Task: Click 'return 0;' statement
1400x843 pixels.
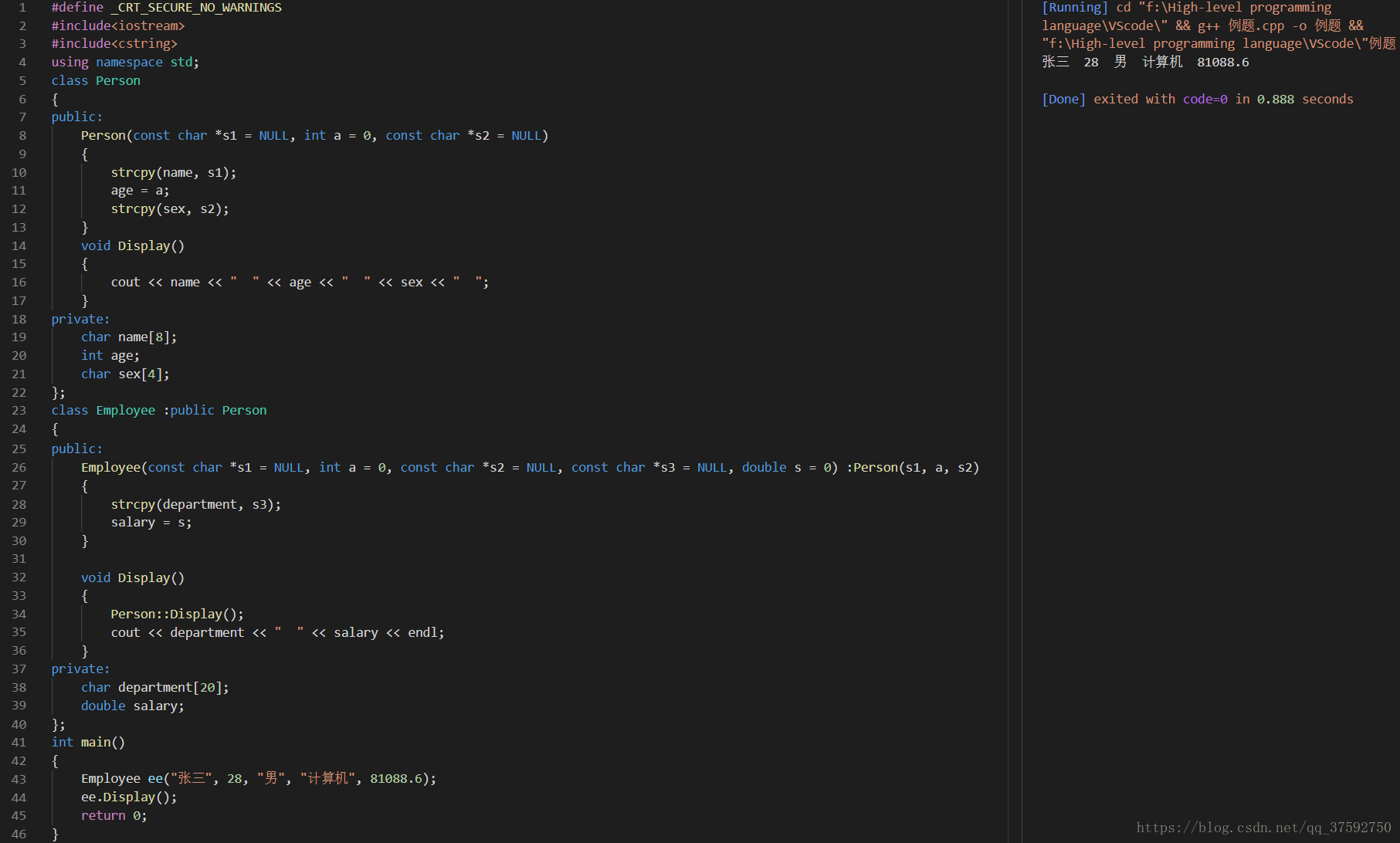Action: click(x=114, y=816)
